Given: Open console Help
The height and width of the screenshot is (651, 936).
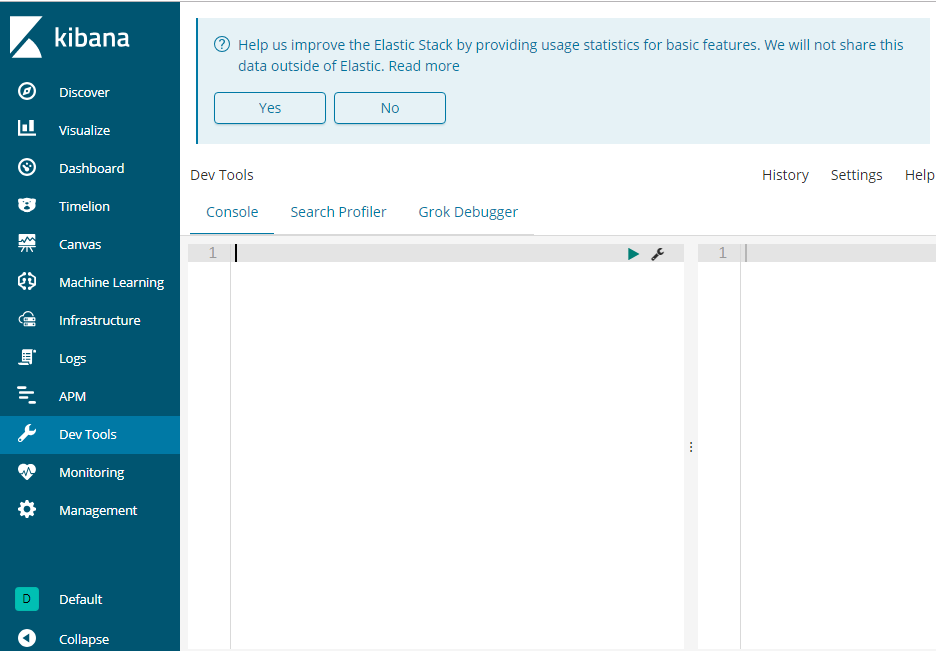Looking at the screenshot, I should [x=919, y=175].
